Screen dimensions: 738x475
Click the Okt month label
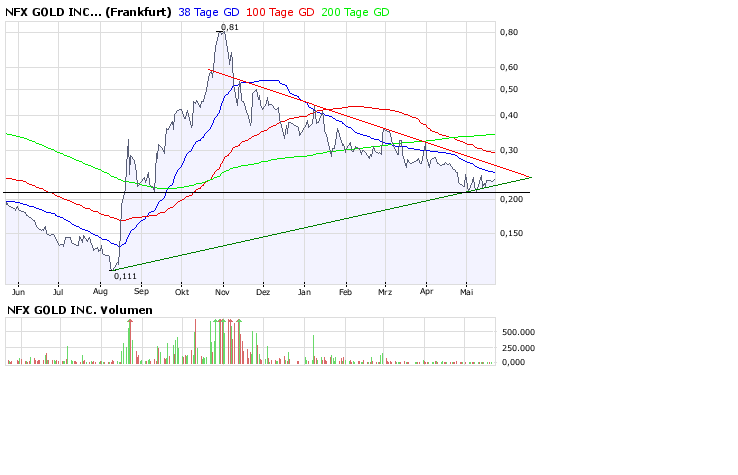tap(182, 292)
